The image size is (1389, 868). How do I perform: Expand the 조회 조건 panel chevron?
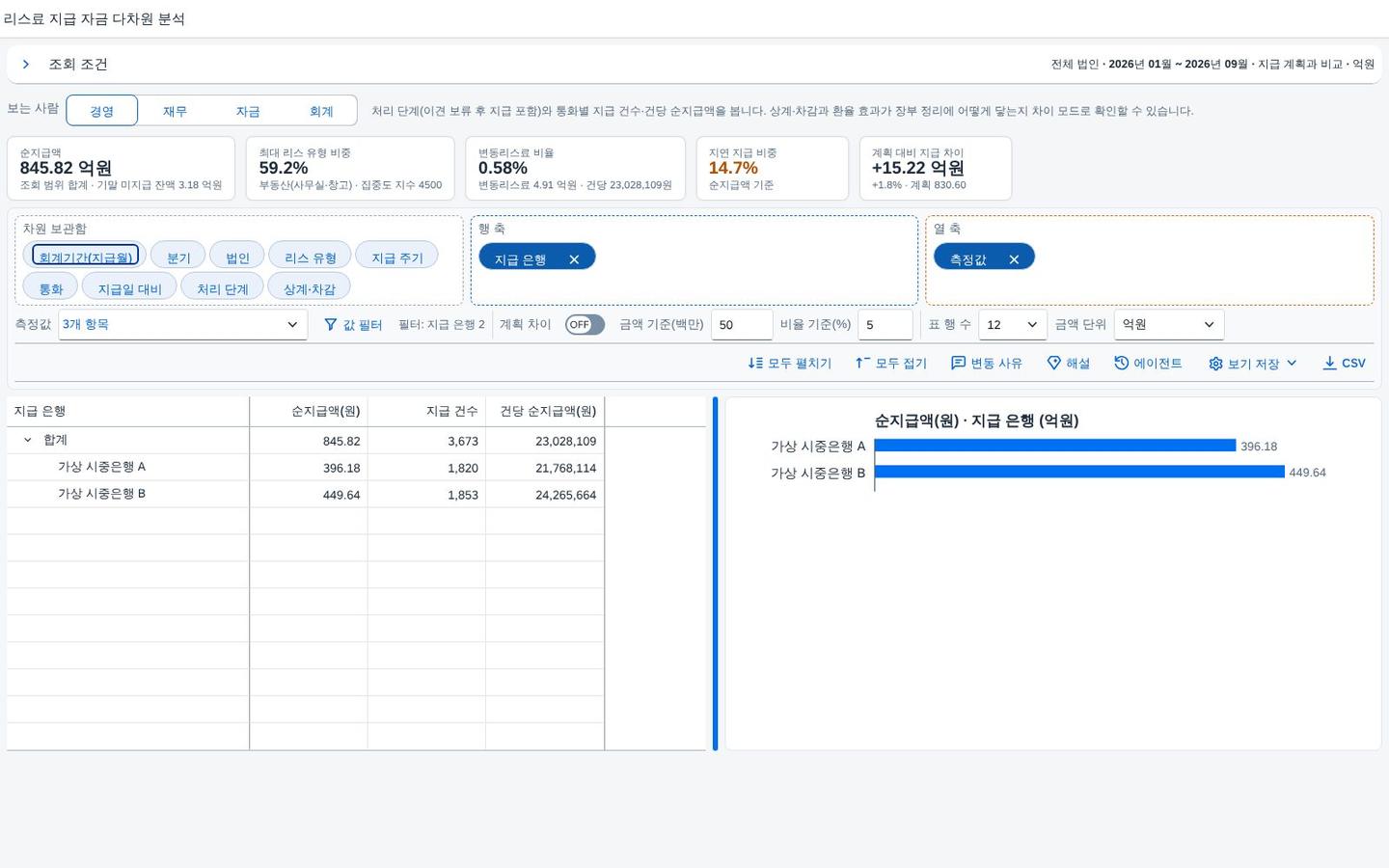[x=26, y=65]
